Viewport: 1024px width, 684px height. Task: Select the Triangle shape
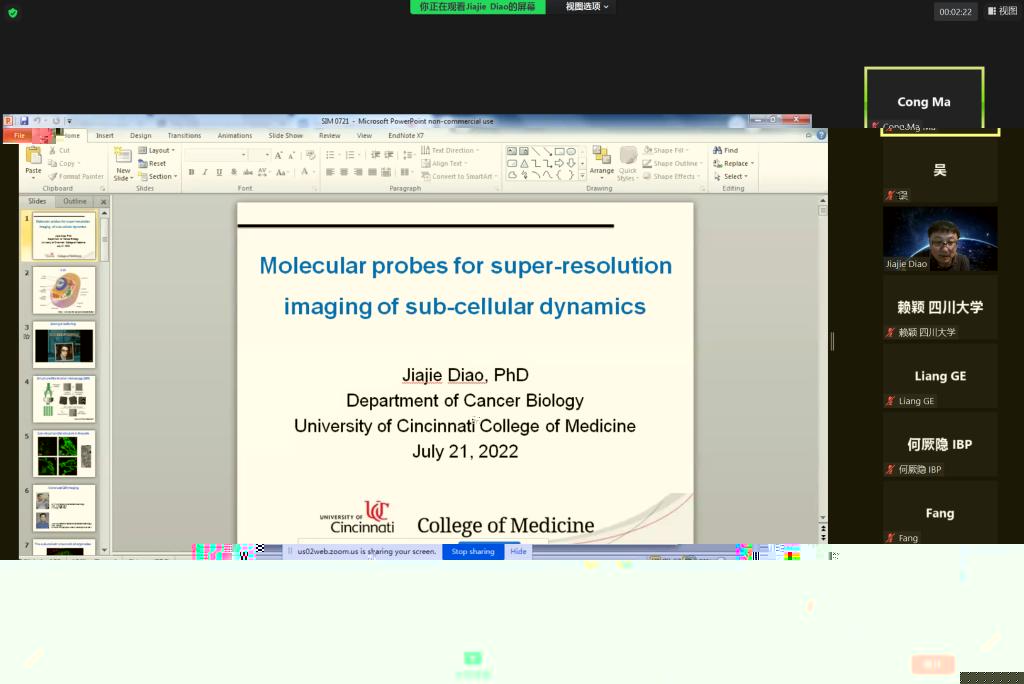tap(524, 163)
